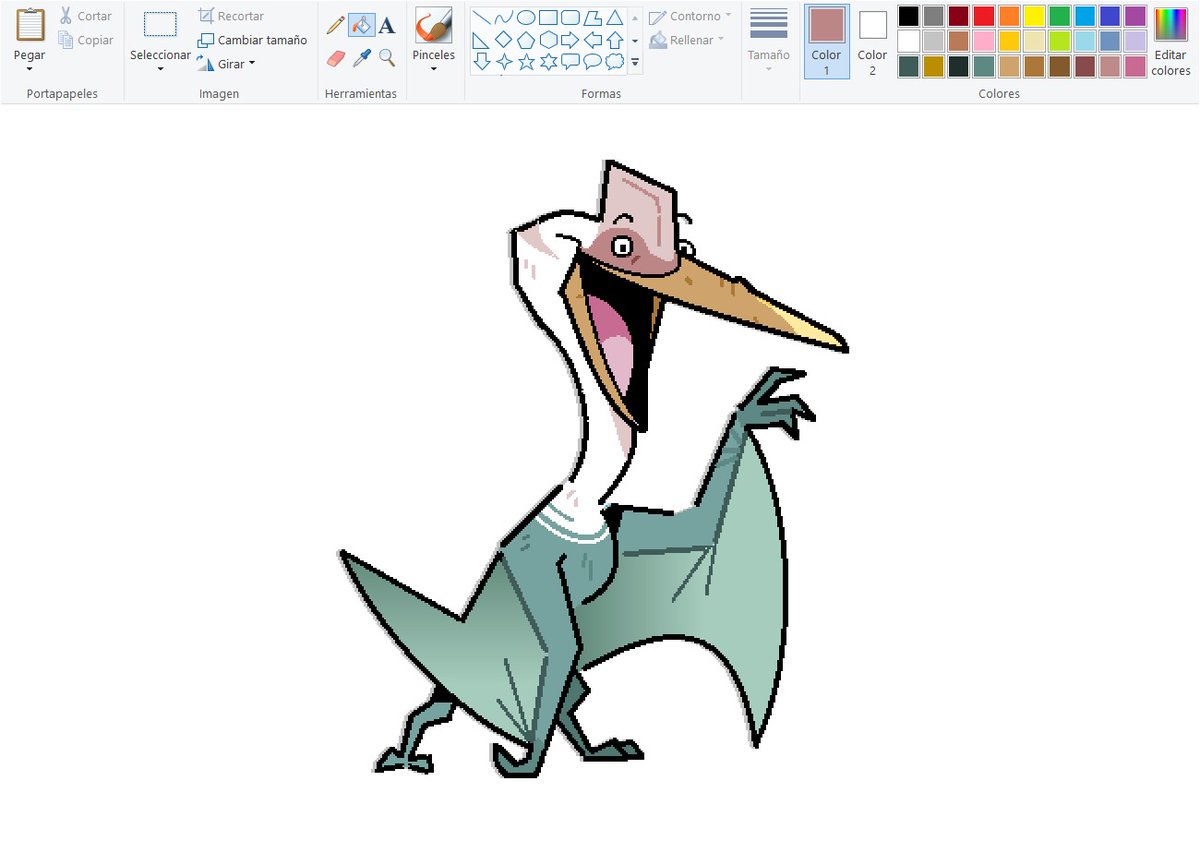Screen dimensions: 1200x841
Task: Select the eyedropper color picker tool
Action: (361, 57)
